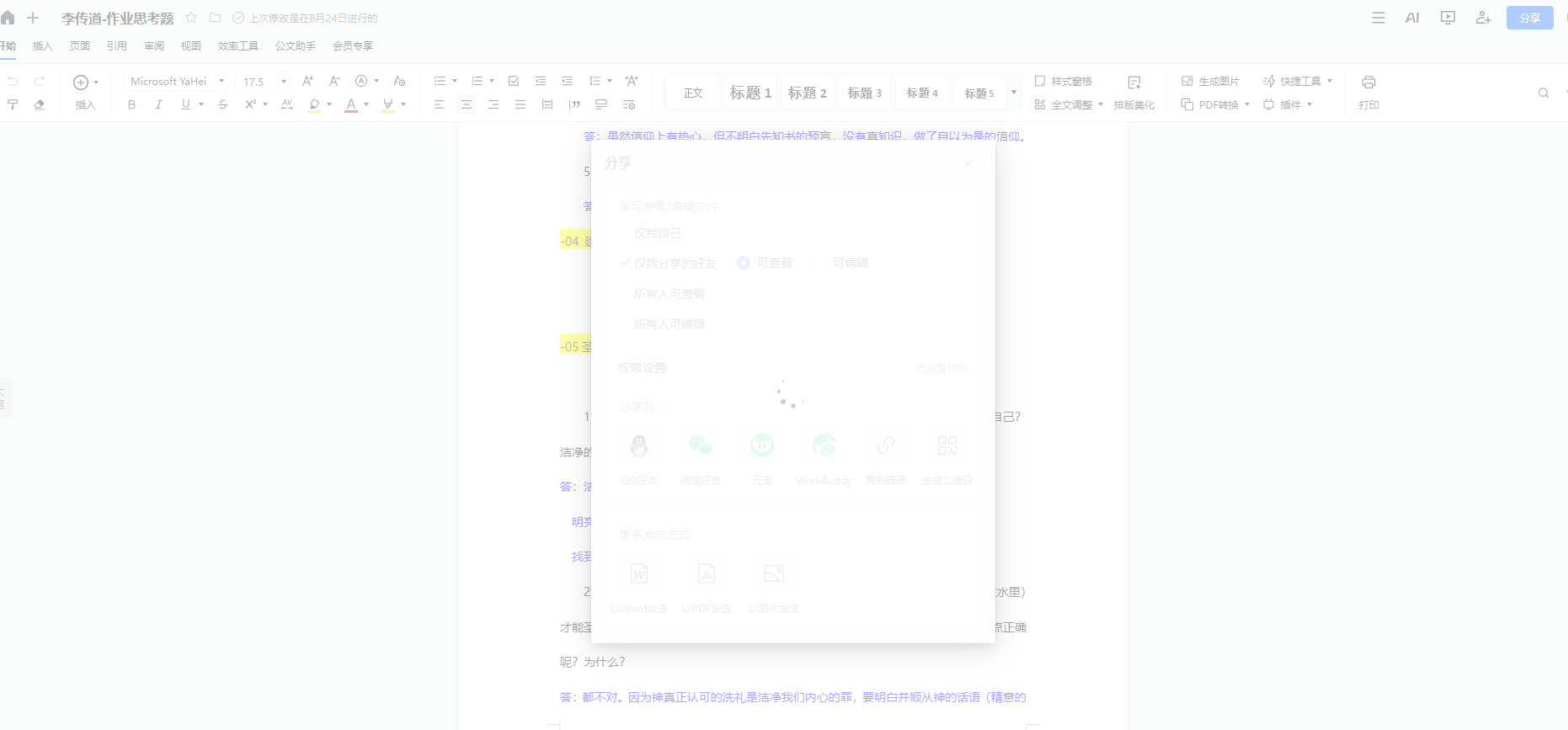Click the blue 分享 button
This screenshot has height=730, width=1568.
pos(1529,18)
